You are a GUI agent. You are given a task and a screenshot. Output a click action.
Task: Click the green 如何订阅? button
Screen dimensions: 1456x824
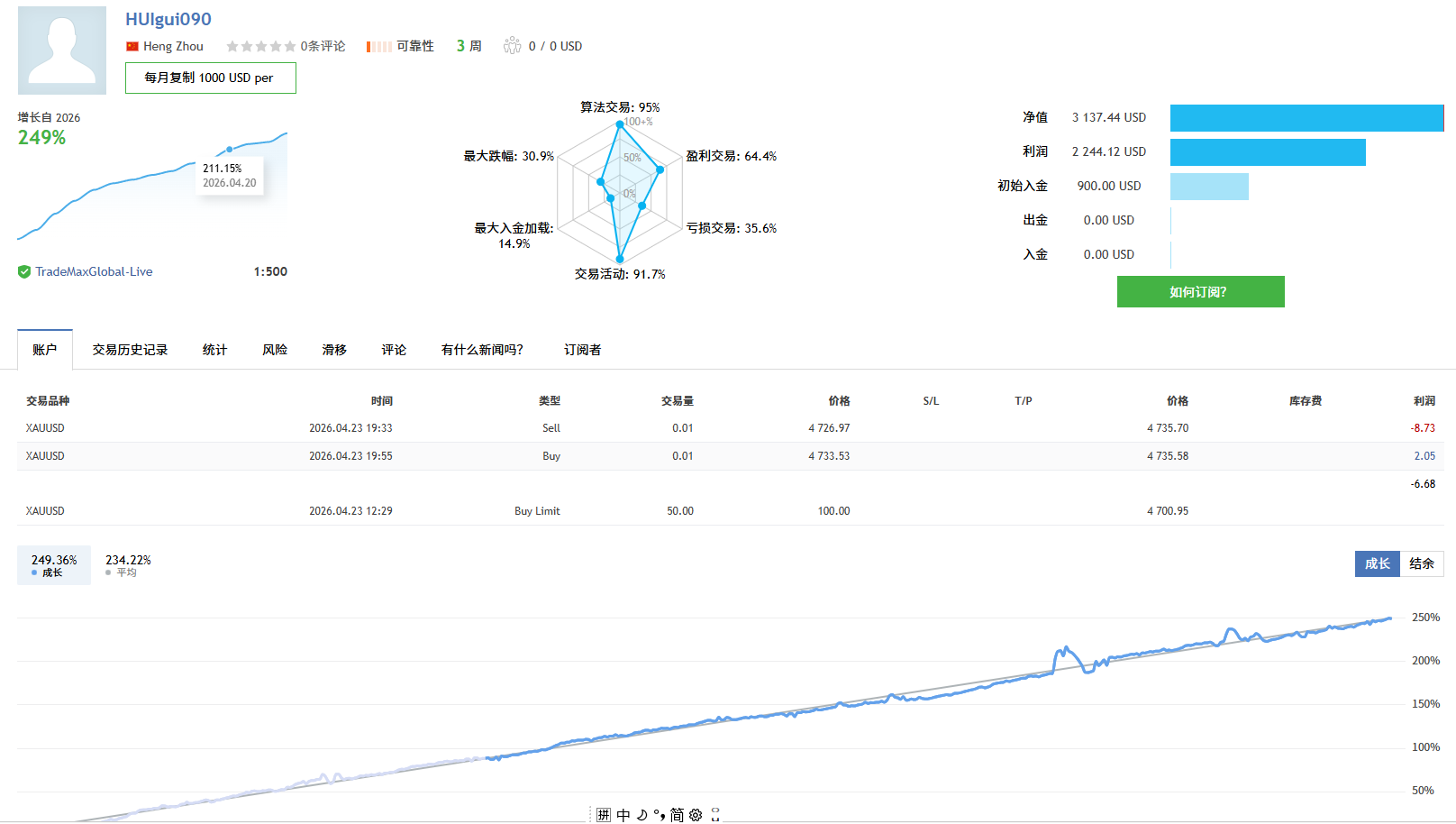(x=1201, y=291)
